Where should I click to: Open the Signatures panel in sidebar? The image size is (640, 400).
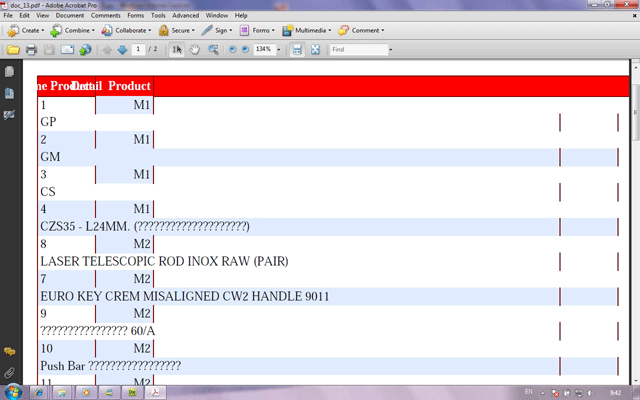pos(9,115)
